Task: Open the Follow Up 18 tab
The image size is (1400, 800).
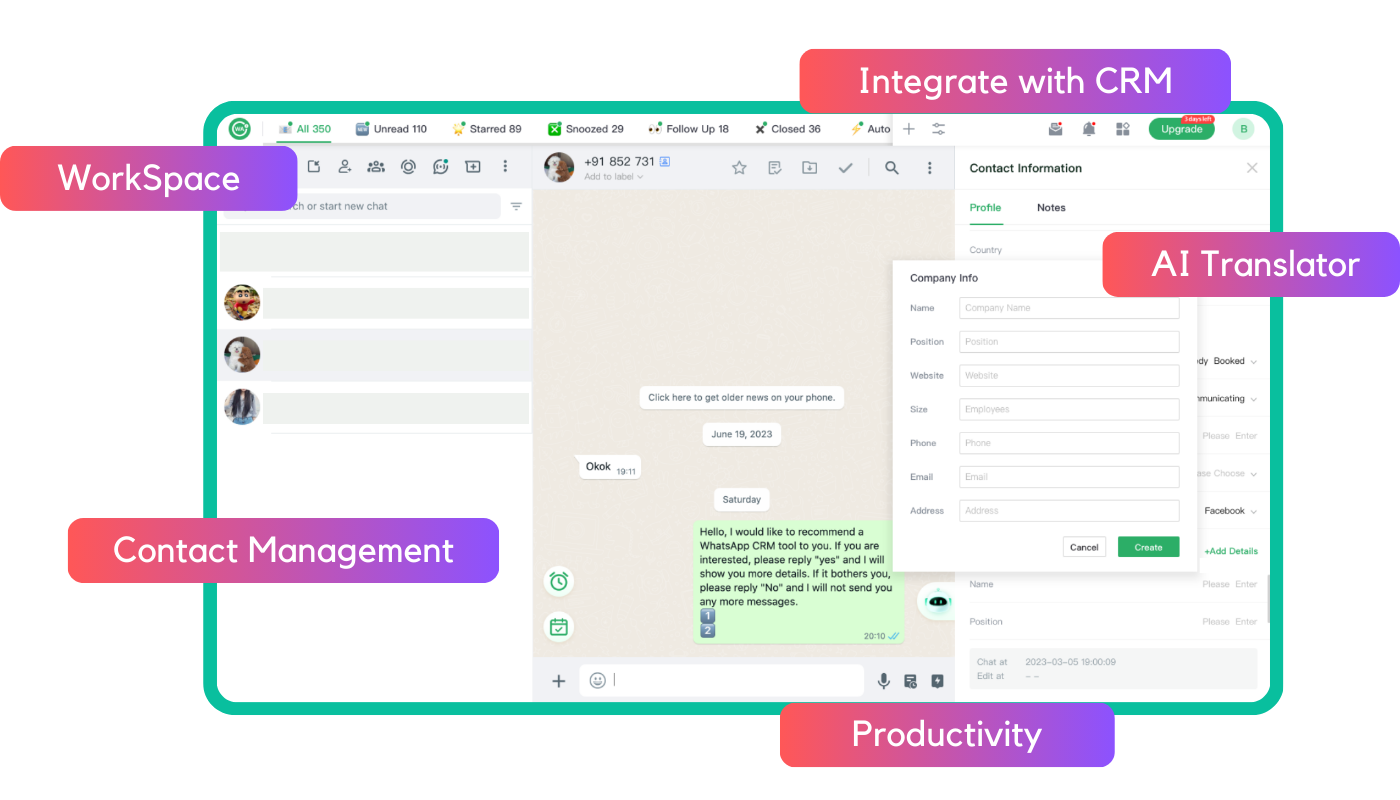Action: 688,129
